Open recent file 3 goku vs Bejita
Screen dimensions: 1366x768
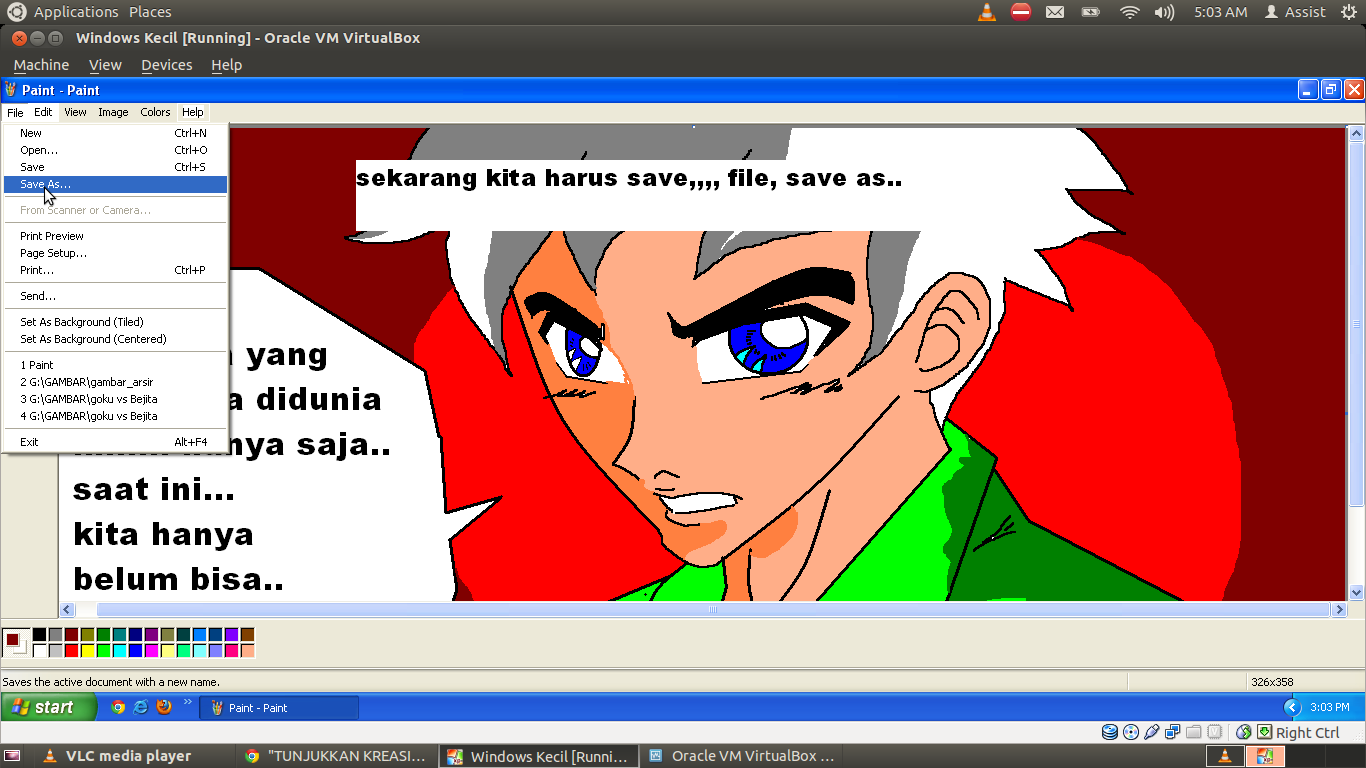115,399
